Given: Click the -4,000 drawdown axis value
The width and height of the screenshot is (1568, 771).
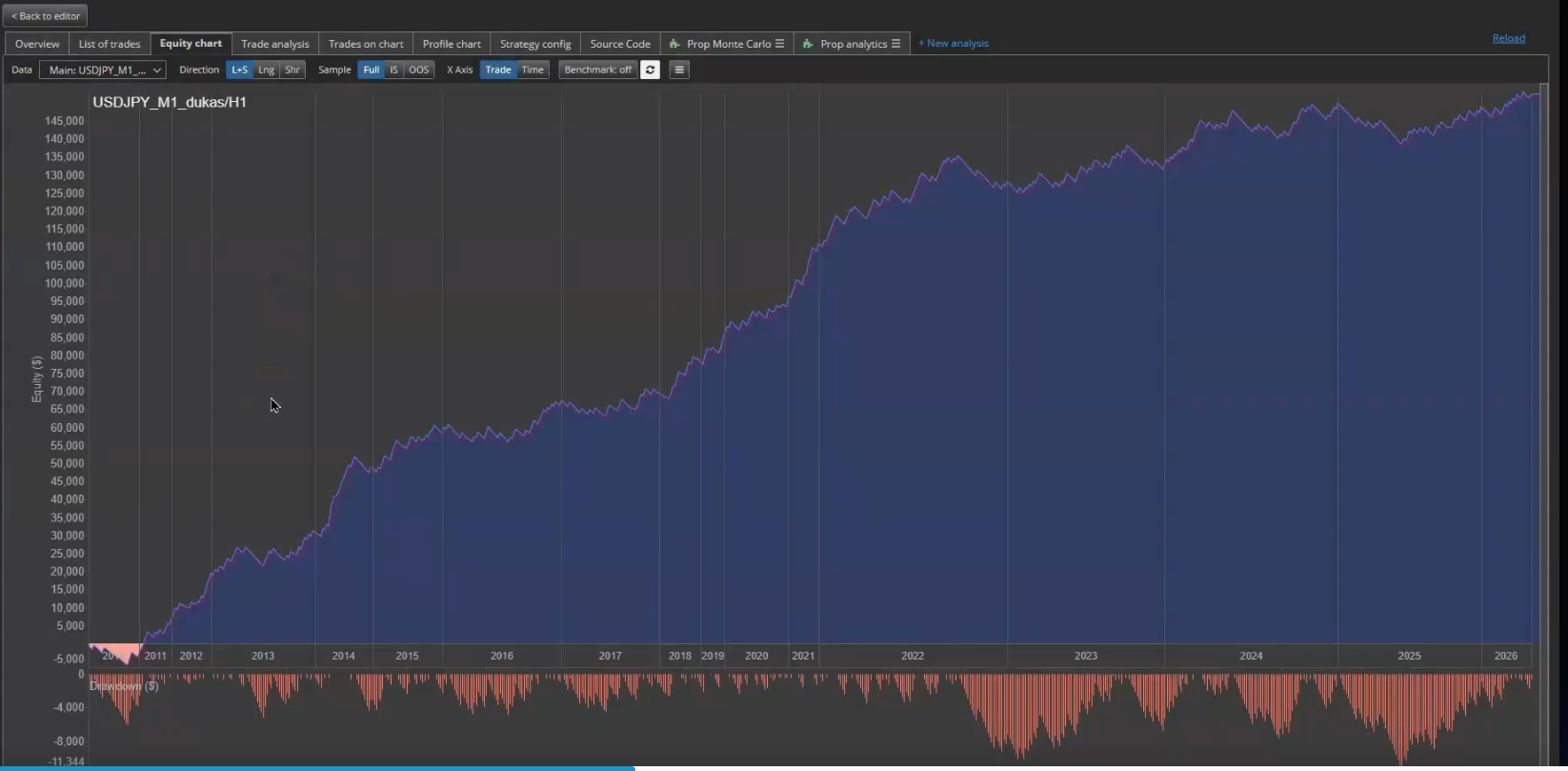Looking at the screenshot, I should coord(70,707).
